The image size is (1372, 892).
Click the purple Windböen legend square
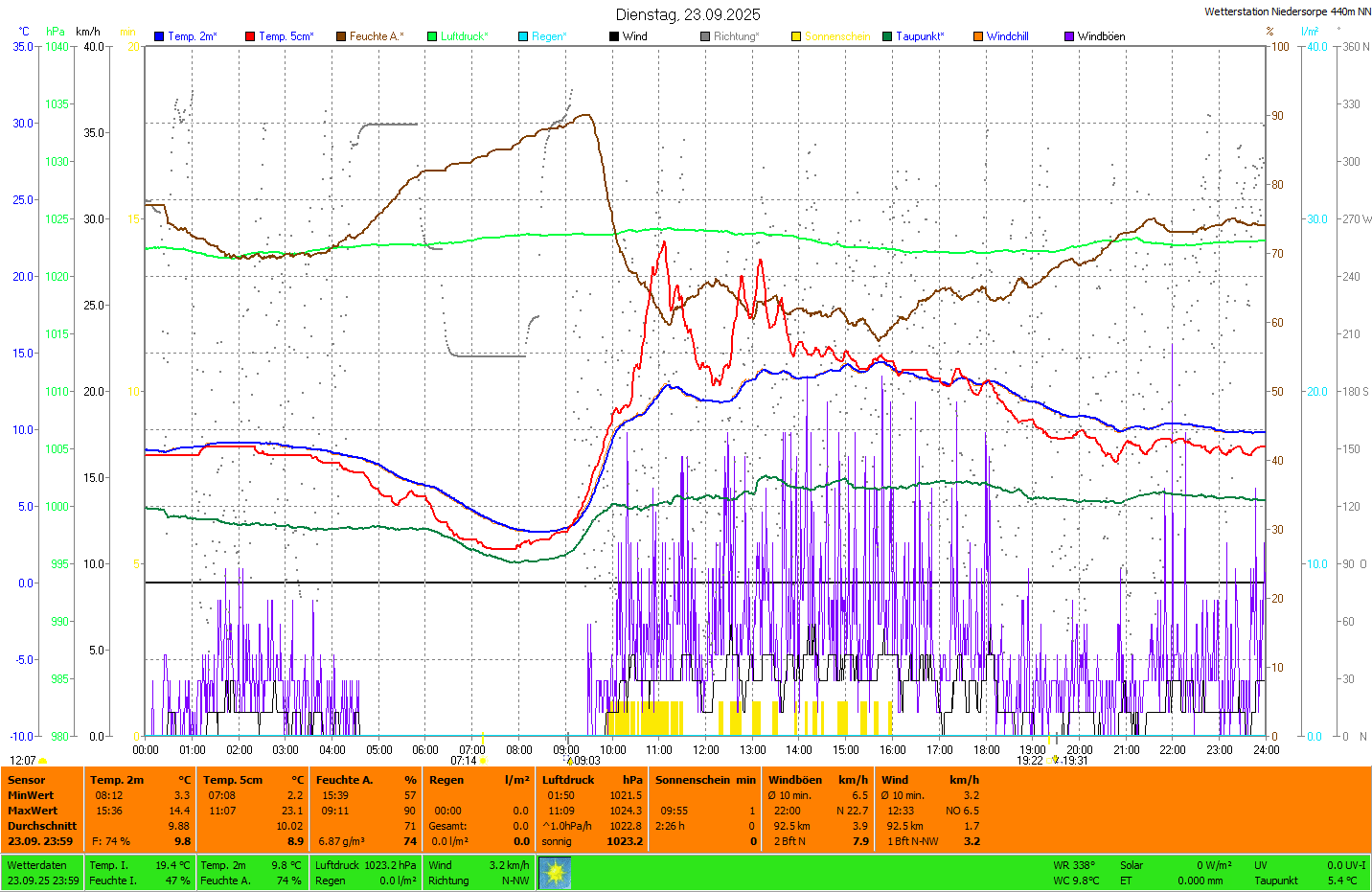[1069, 36]
